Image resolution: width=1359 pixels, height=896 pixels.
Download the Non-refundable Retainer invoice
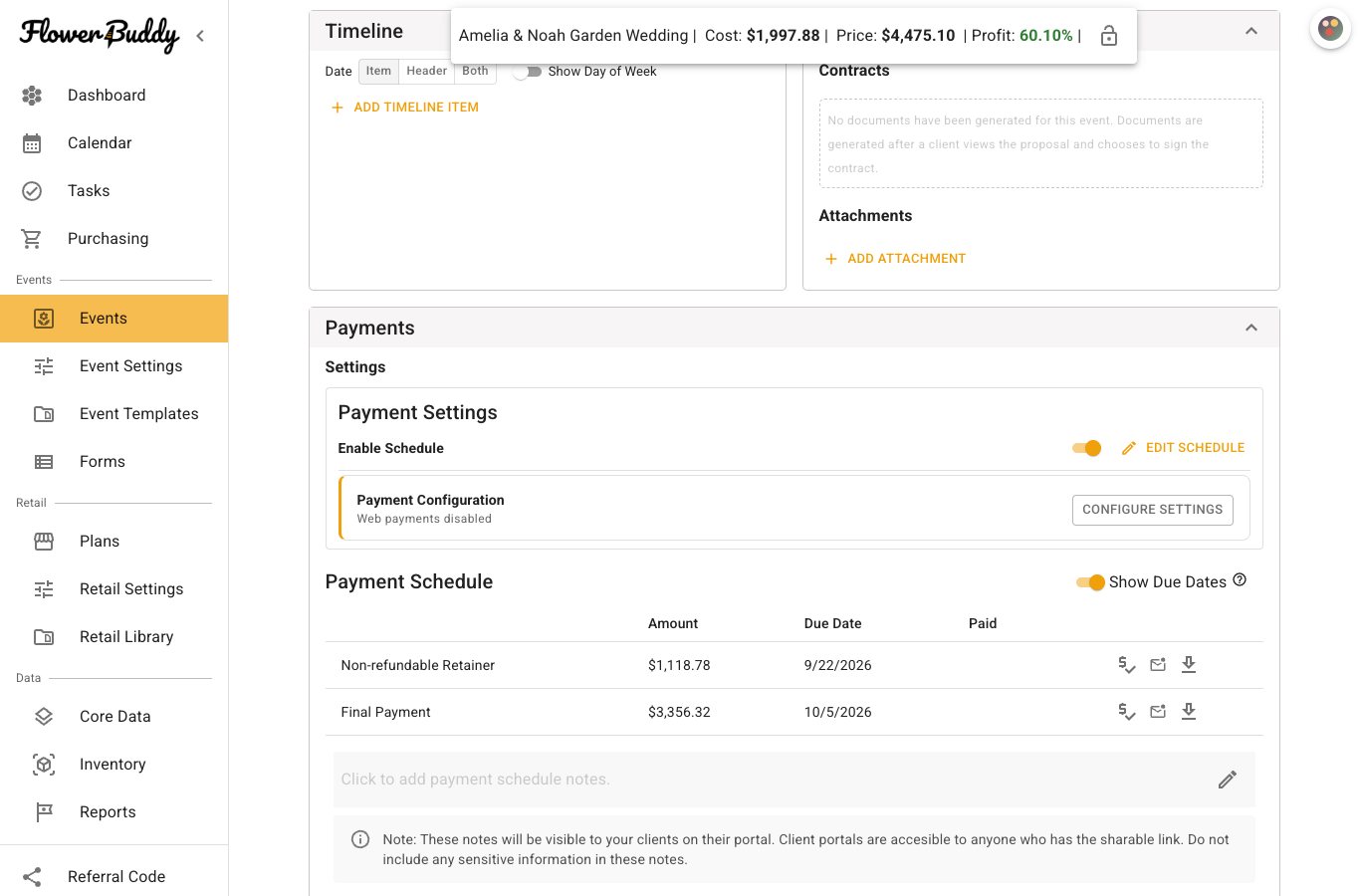pyautogui.click(x=1189, y=665)
